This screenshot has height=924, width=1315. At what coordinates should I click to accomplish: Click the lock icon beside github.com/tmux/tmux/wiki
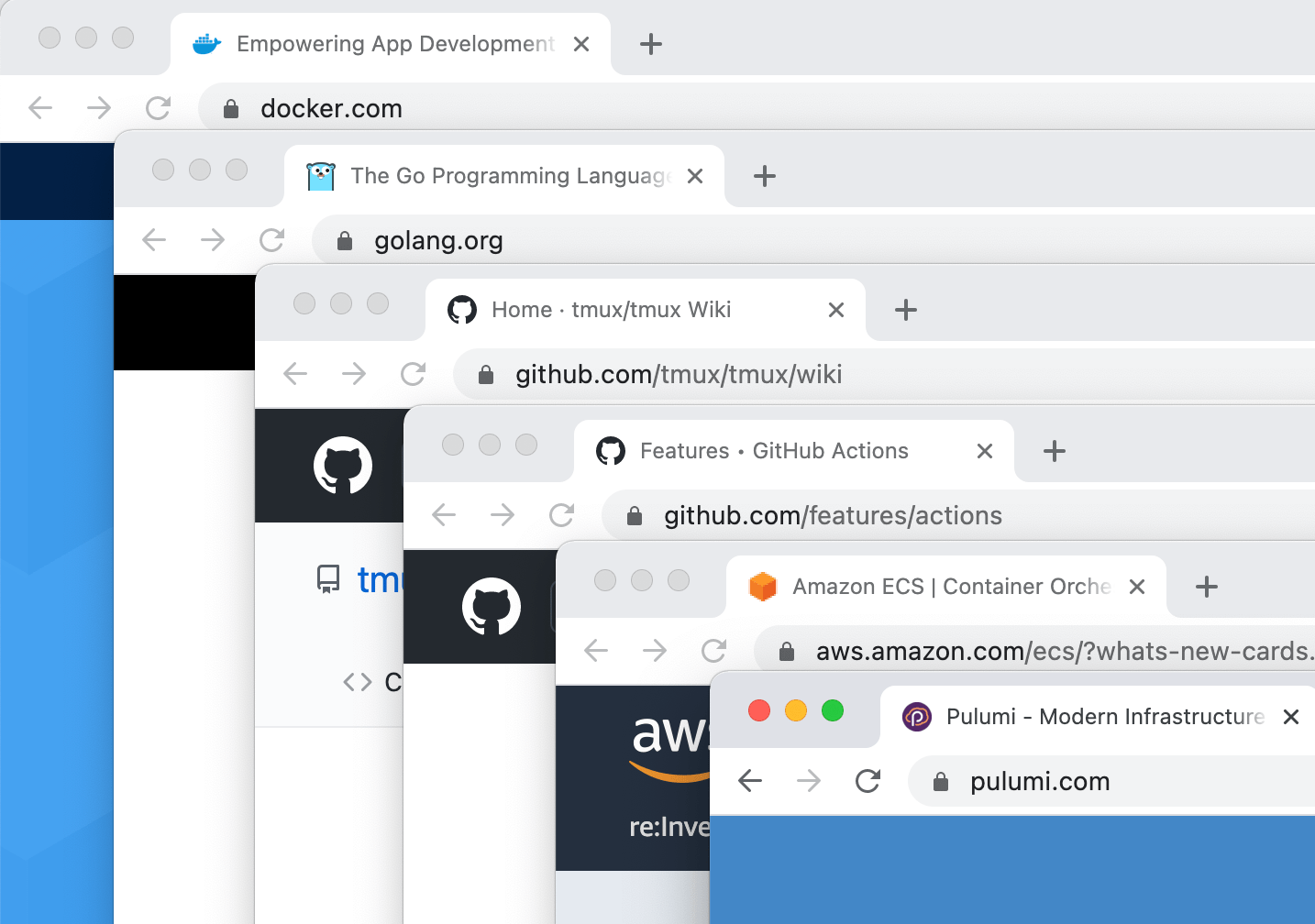(486, 375)
